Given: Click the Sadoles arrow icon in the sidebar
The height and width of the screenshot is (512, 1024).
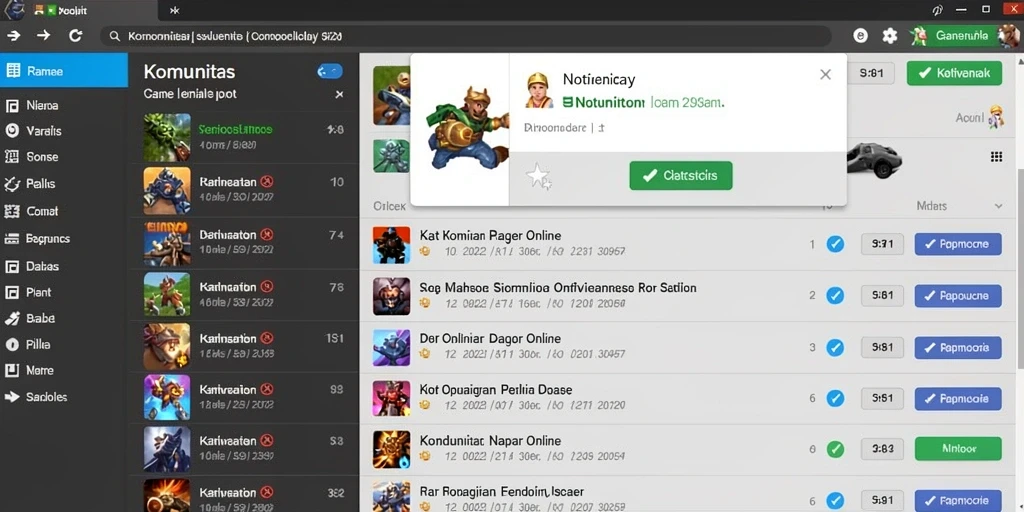Looking at the screenshot, I should click(12, 396).
